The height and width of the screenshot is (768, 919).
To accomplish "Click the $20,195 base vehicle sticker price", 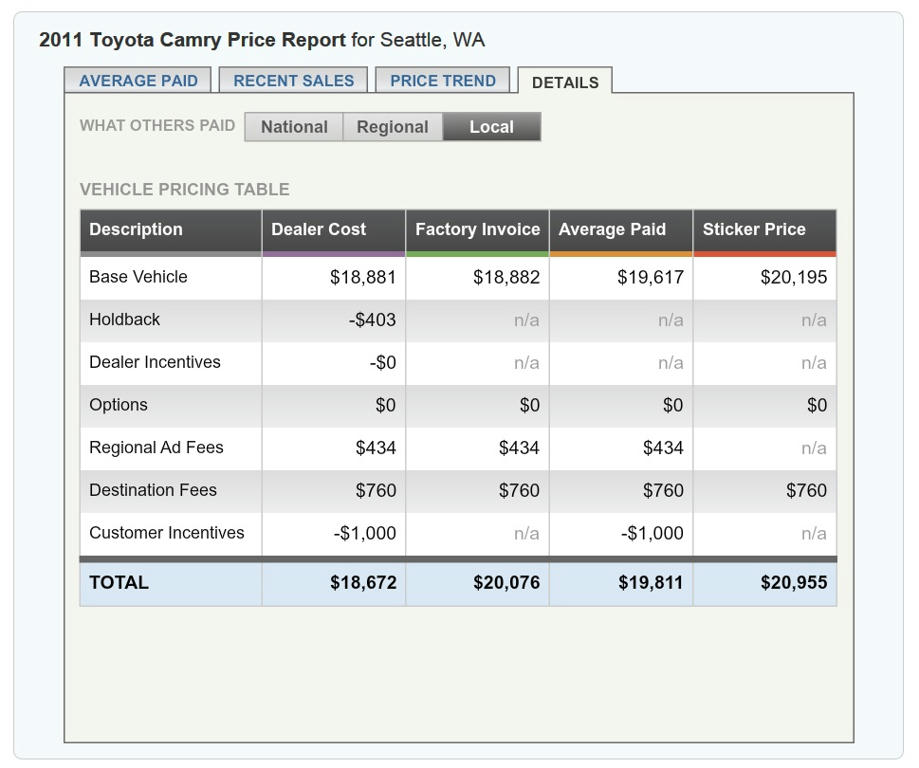I will tap(794, 277).
